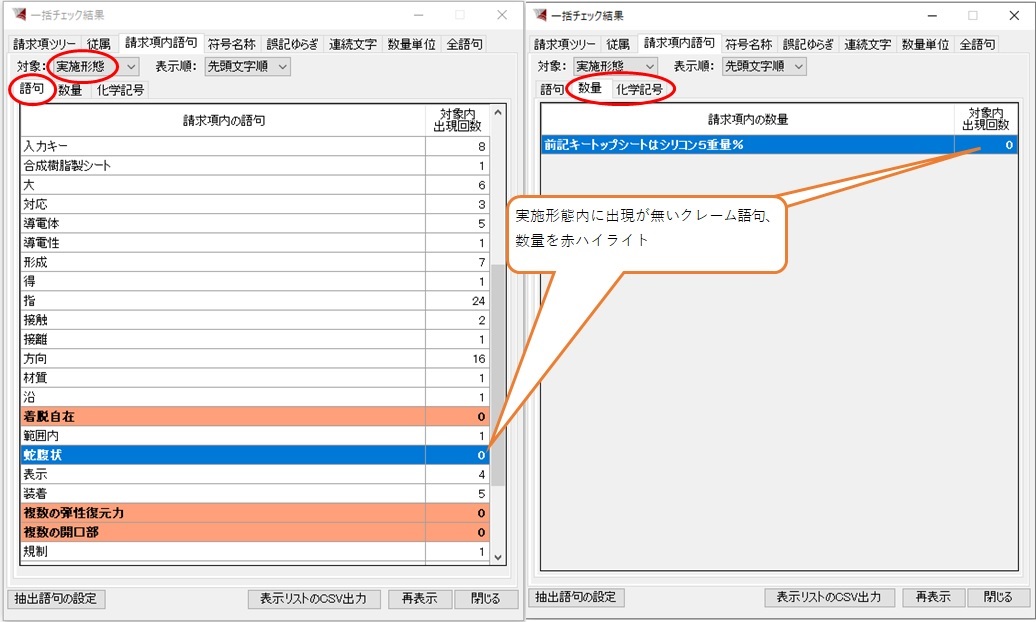Click 抽出語句の設定 button in right window
This screenshot has height=622, width=1036.
(x=575, y=597)
